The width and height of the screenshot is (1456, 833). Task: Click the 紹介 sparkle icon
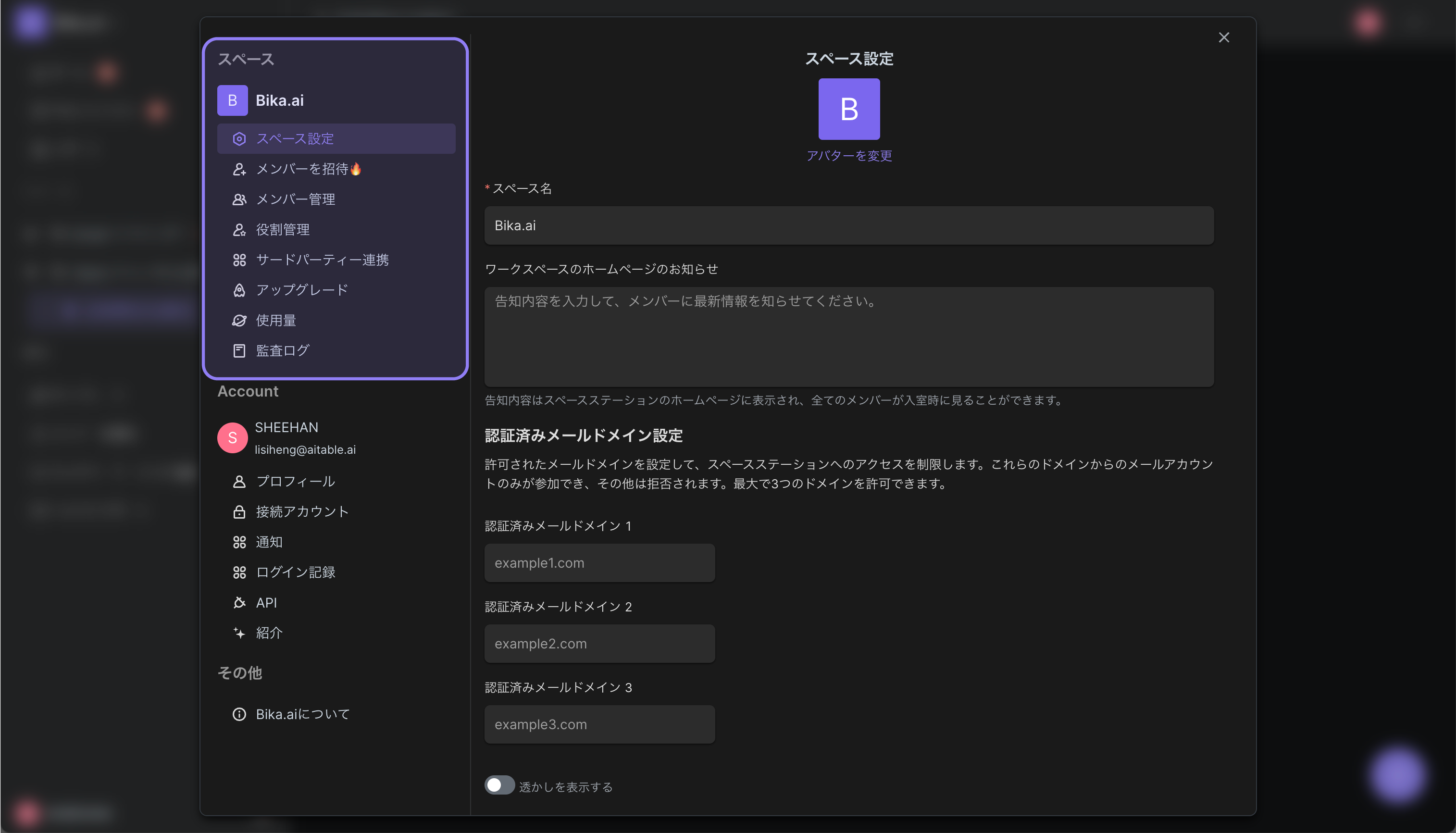(x=239, y=634)
